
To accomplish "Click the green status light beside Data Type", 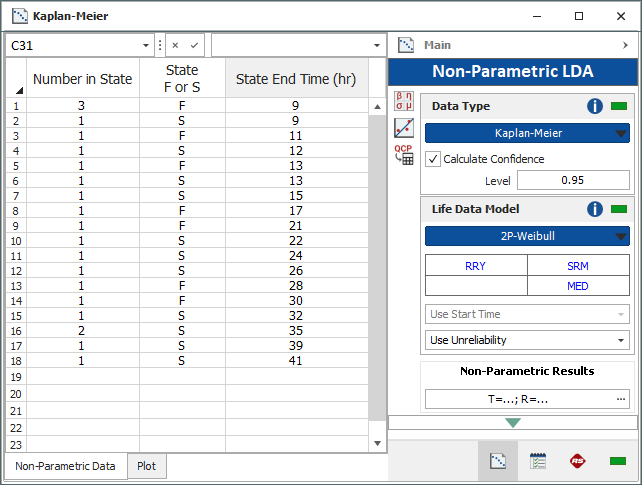I will pyautogui.click(x=619, y=106).
